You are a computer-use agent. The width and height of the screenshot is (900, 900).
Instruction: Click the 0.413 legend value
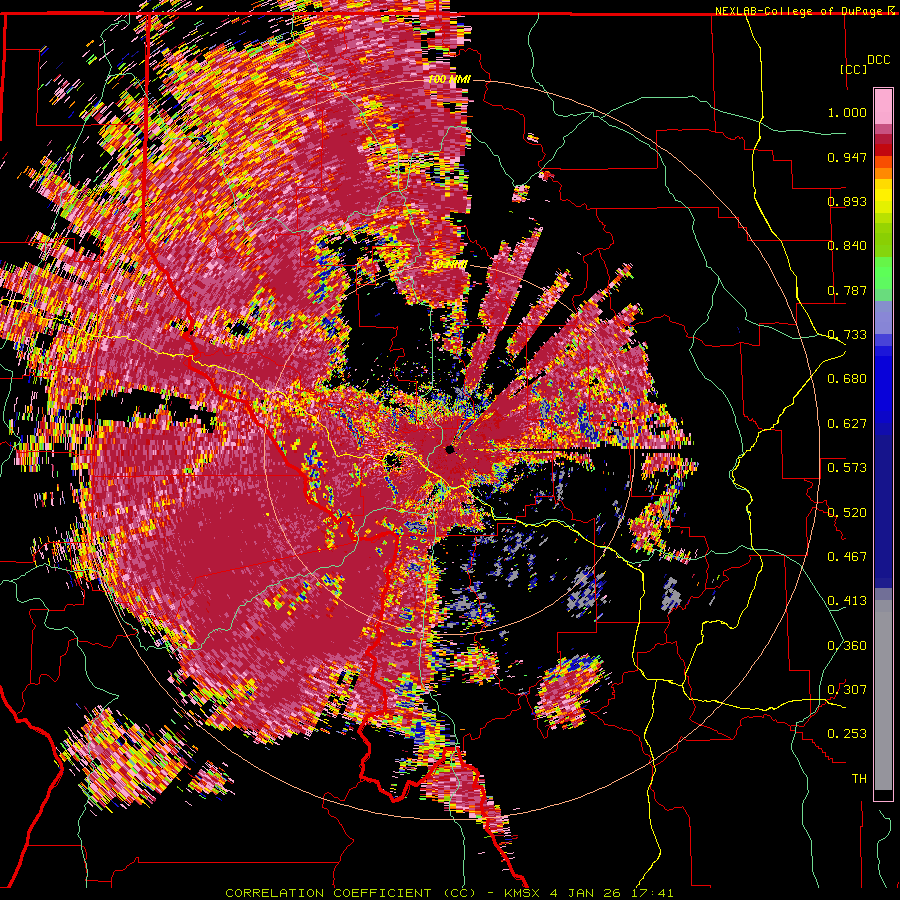pos(847,601)
